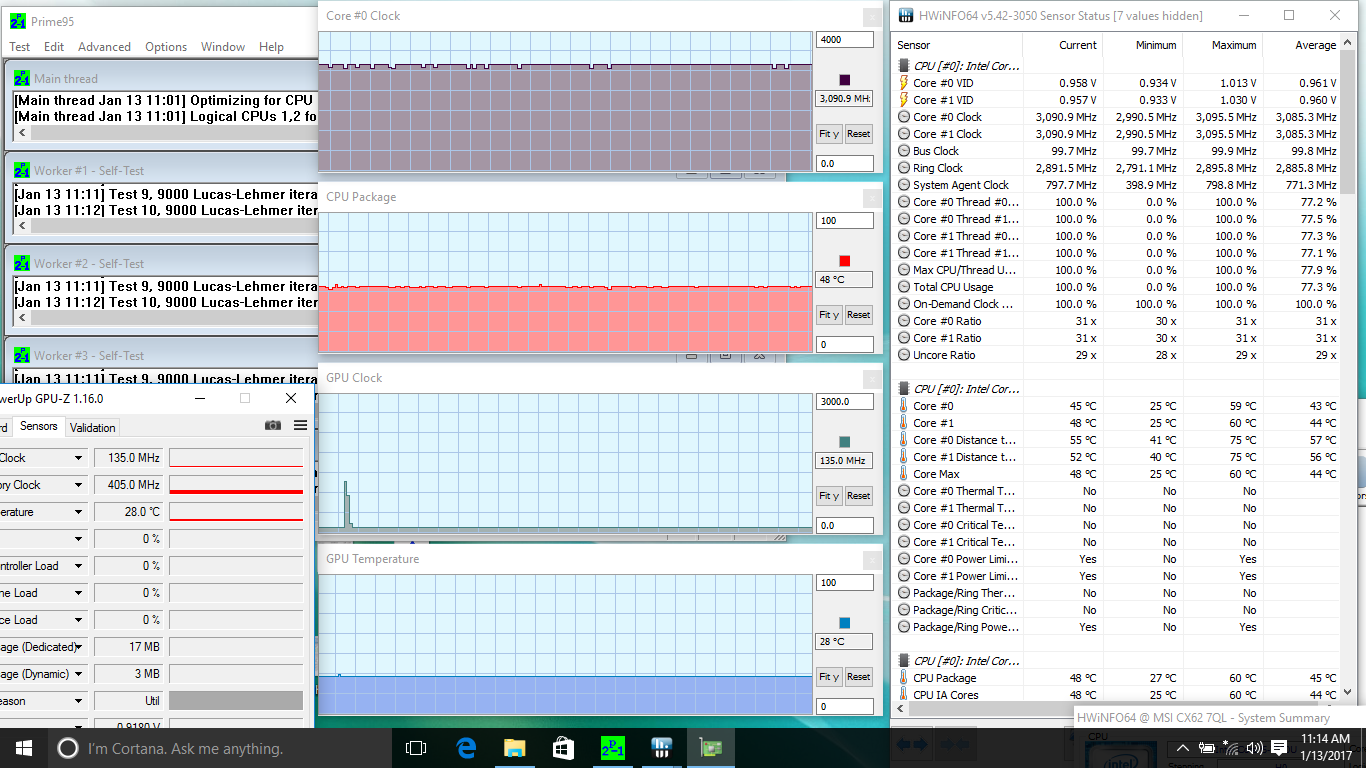Click the Worker #3 Self-Test window icon
This screenshot has width=1366, height=768.
[x=22, y=355]
